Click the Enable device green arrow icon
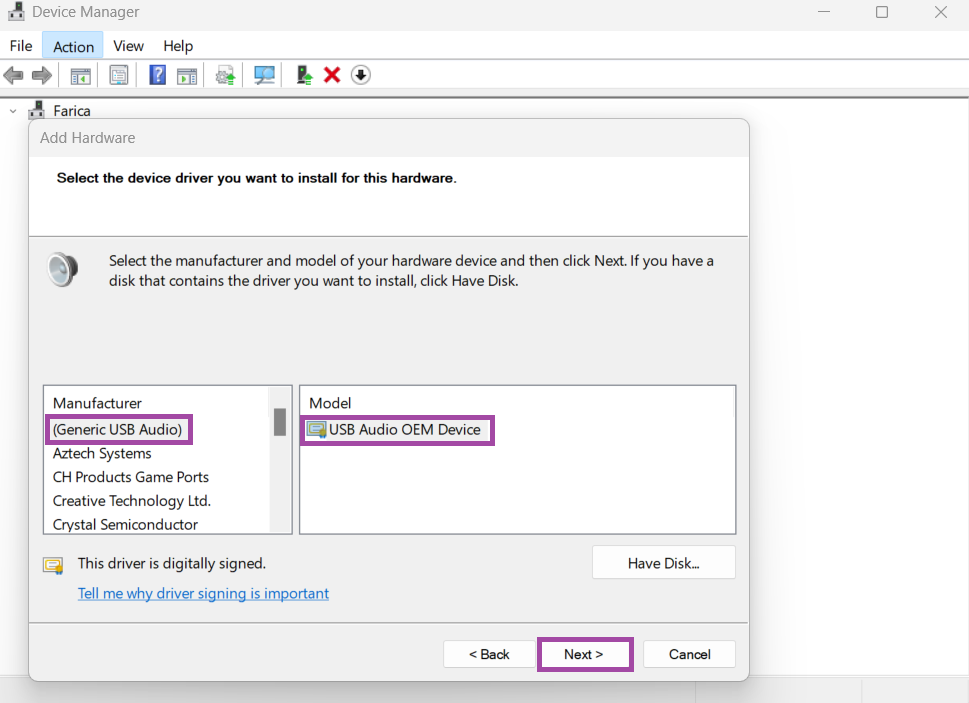The height and width of the screenshot is (703, 969). pyautogui.click(x=304, y=75)
